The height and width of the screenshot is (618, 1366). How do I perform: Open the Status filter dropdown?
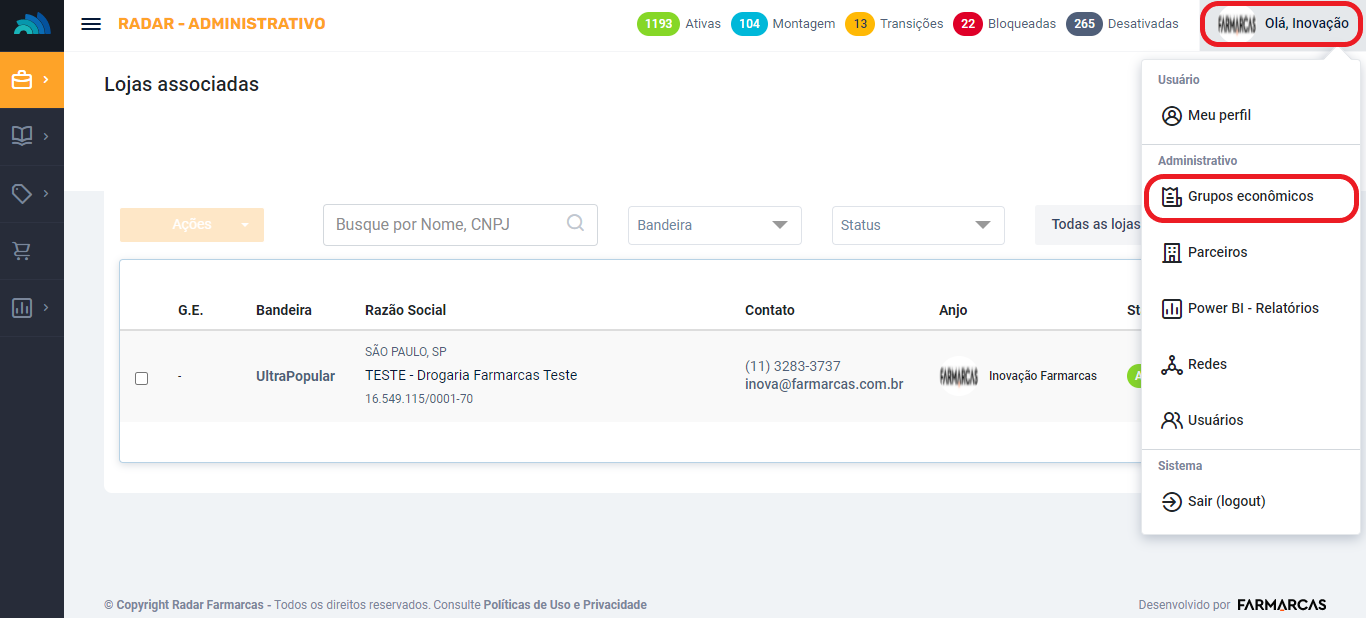click(x=917, y=225)
